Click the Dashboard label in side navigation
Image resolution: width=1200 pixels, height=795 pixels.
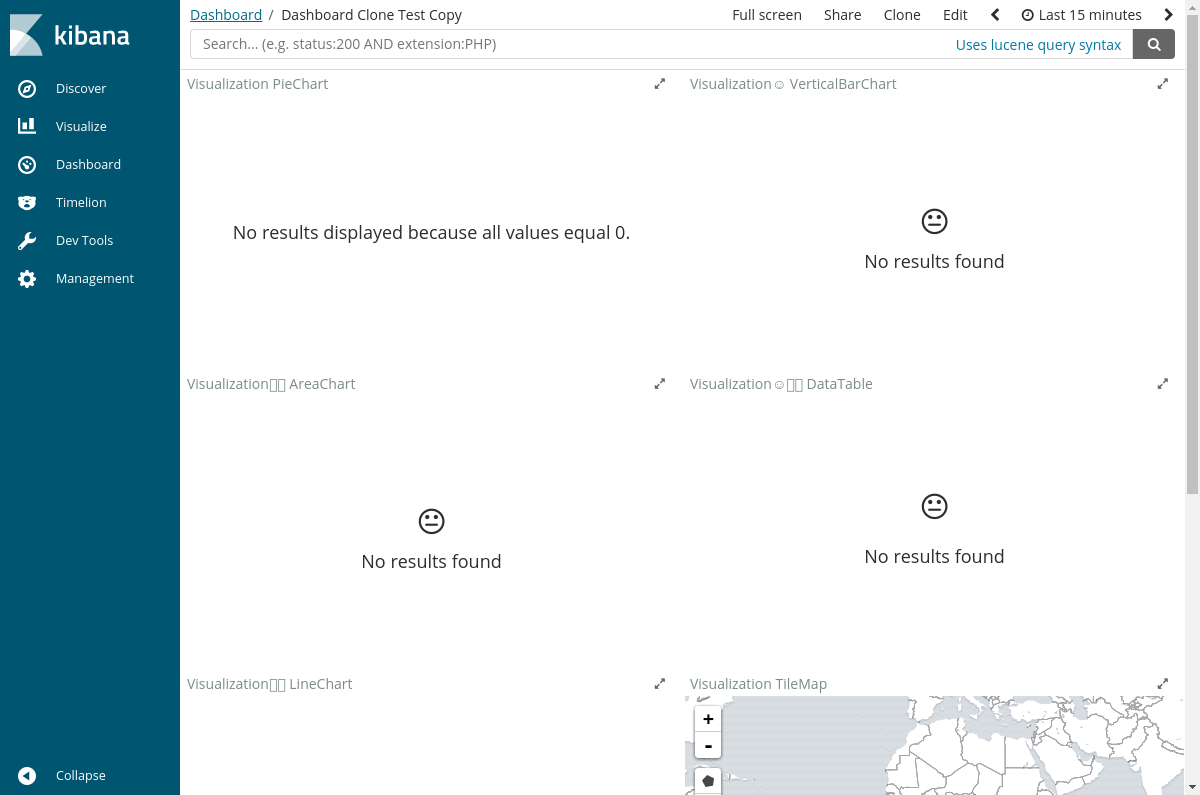point(88,164)
